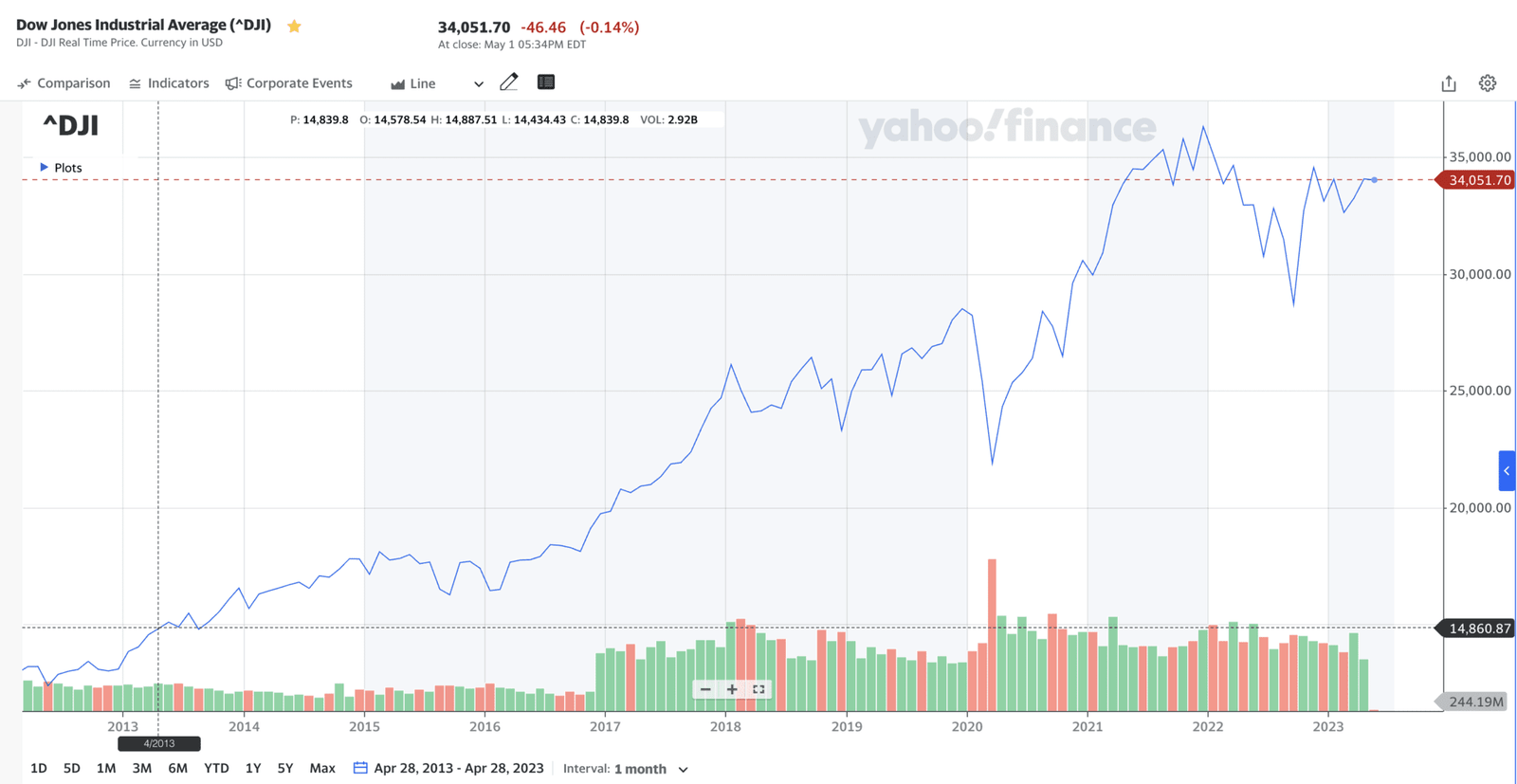Open the Indicators panel
This screenshot has width=1517, height=784.
tap(168, 82)
